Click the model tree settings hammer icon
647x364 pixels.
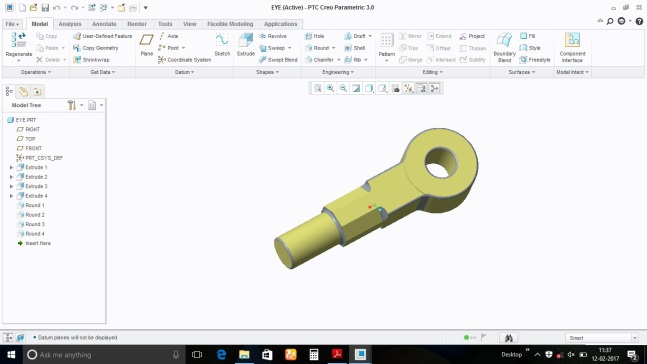point(72,105)
